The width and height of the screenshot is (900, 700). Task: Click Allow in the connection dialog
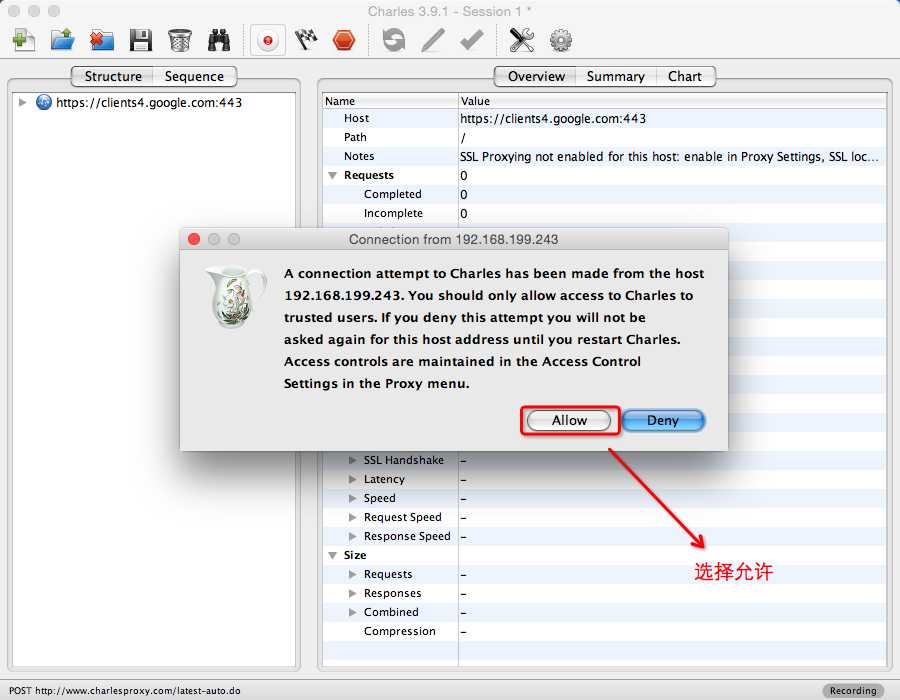(569, 421)
